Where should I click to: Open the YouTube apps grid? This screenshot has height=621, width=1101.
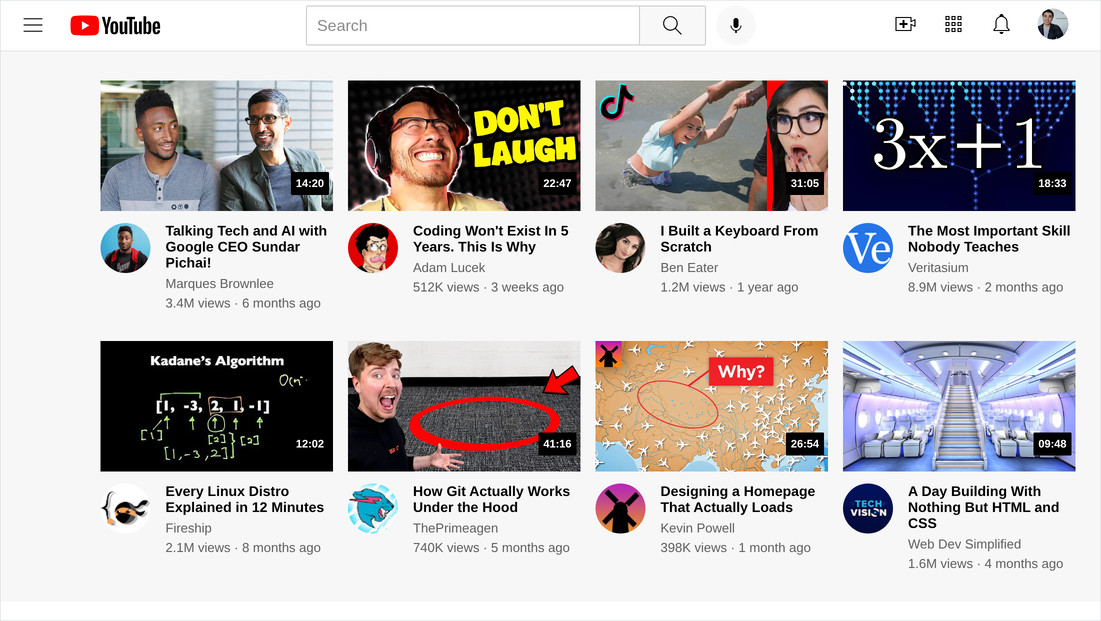point(954,25)
